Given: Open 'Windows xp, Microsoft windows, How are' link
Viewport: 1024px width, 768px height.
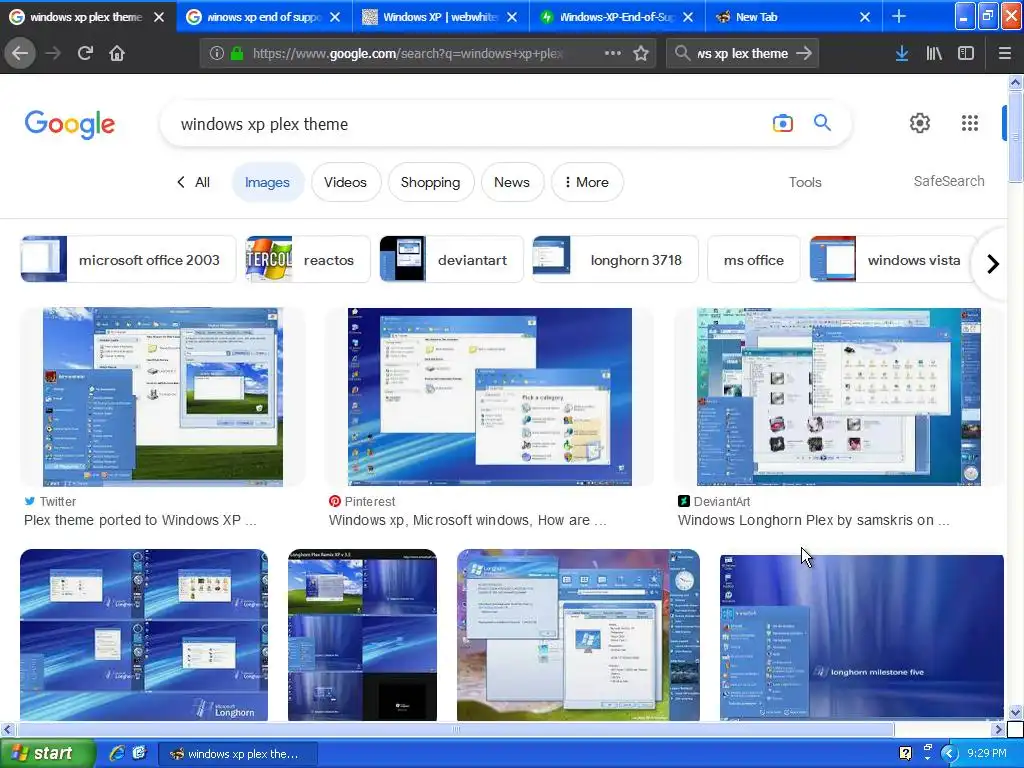Looking at the screenshot, I should tap(468, 520).
